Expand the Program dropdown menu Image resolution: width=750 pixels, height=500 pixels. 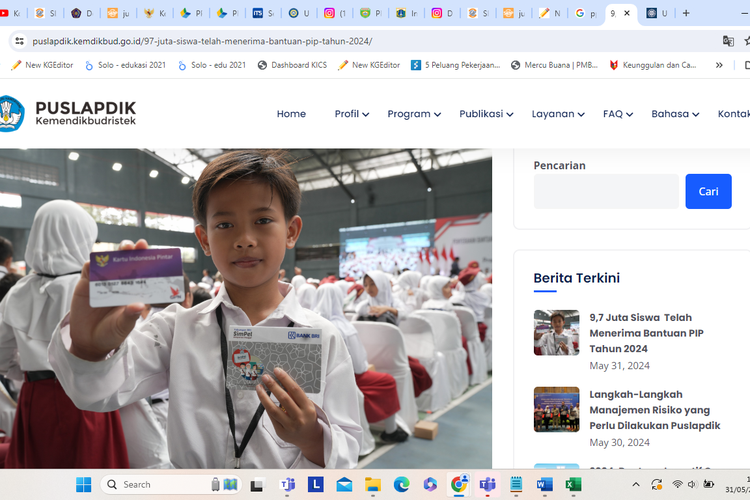(x=413, y=114)
